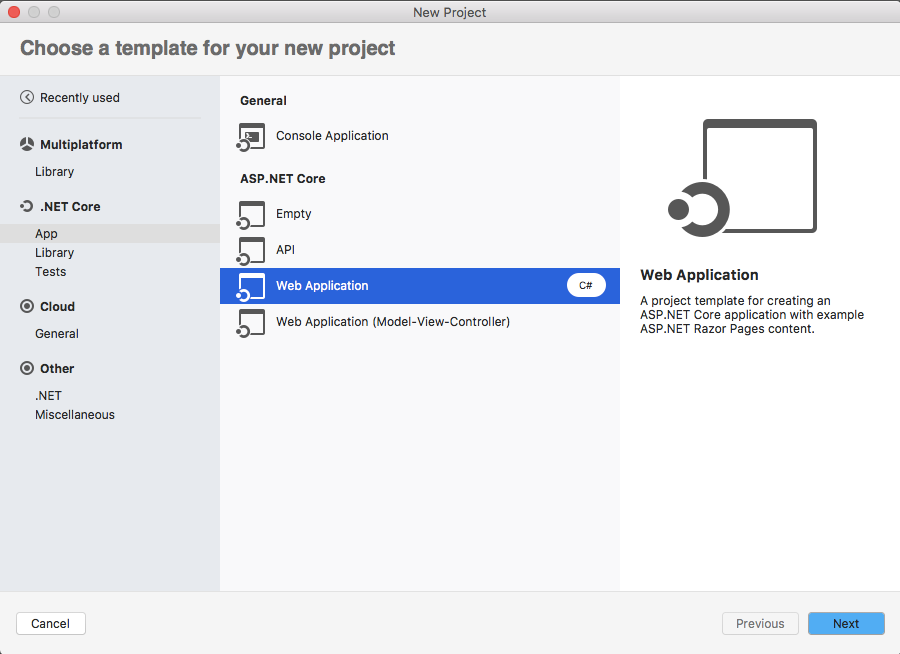Click the Cancel button
Image resolution: width=900 pixels, height=654 pixels.
pos(51,624)
